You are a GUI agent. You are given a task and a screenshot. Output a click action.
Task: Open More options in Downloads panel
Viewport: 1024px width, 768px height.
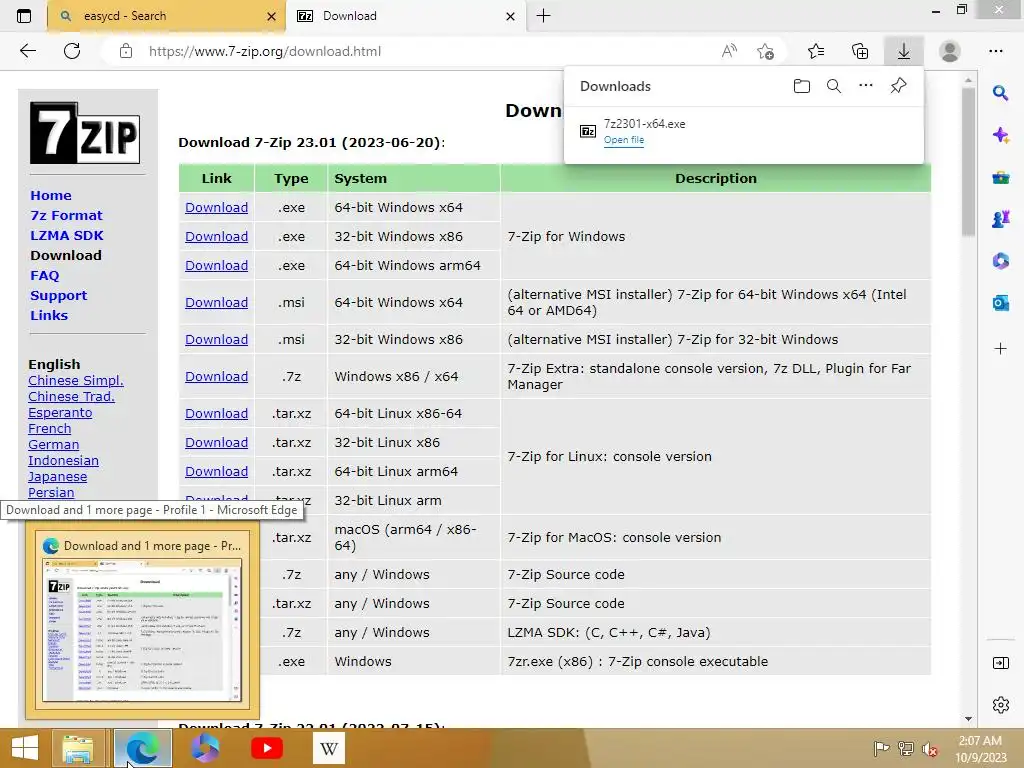click(x=865, y=86)
